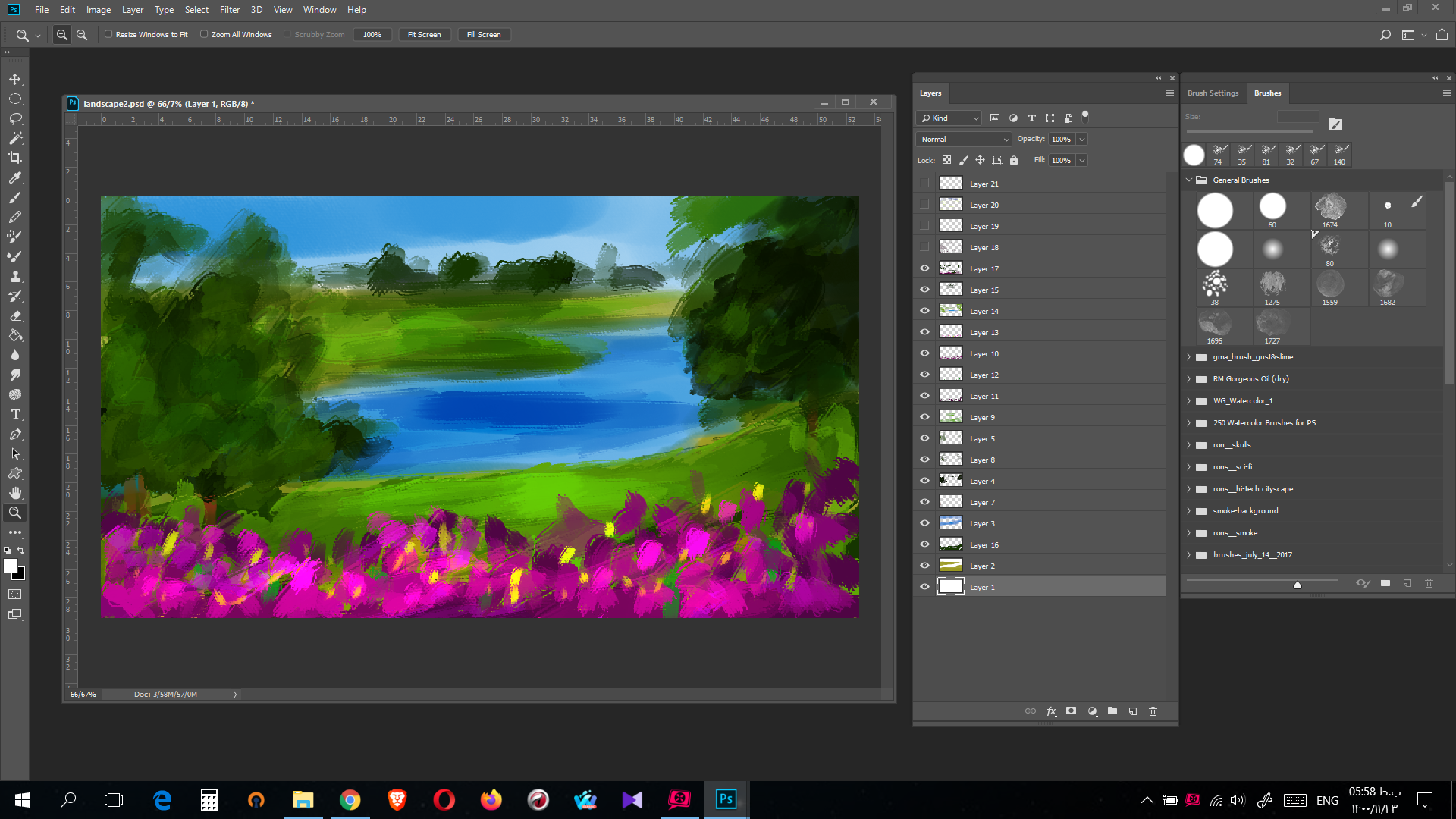Click the Fill Screen button
The image size is (1456, 819).
(484, 35)
